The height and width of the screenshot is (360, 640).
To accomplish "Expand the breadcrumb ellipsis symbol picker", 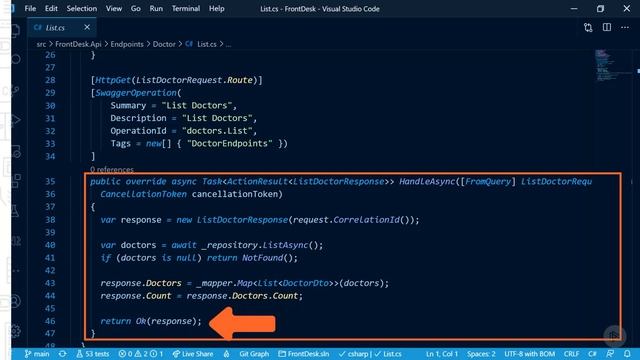I will point(229,44).
